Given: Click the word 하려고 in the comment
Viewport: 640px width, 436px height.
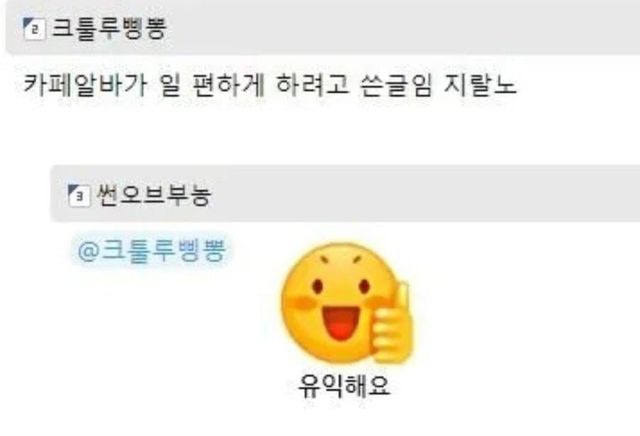Looking at the screenshot, I should 312,85.
